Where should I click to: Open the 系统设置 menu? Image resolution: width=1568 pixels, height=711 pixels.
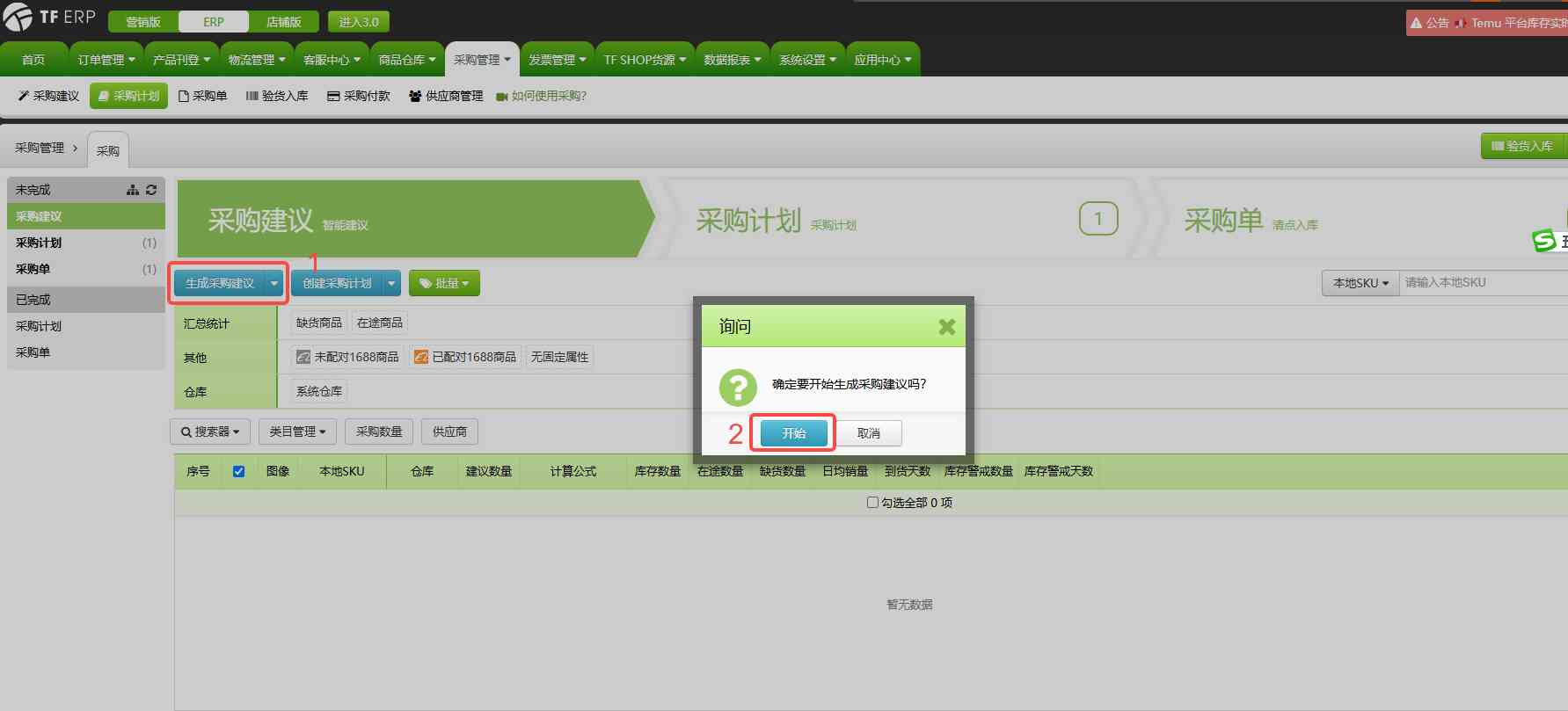coord(807,60)
